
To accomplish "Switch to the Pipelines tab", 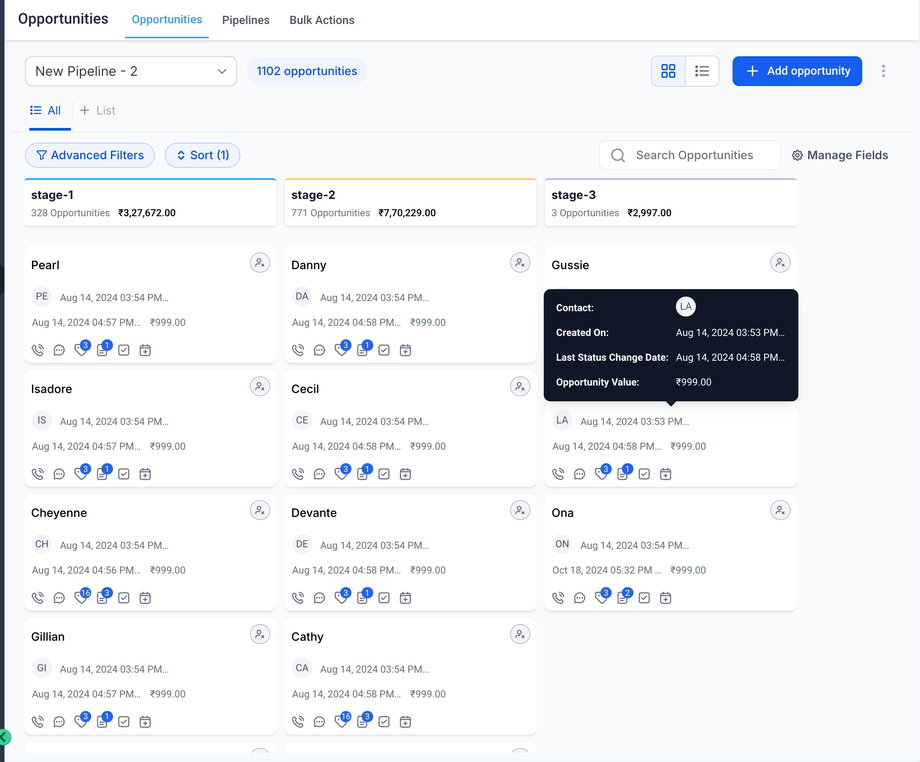I will click(x=245, y=20).
